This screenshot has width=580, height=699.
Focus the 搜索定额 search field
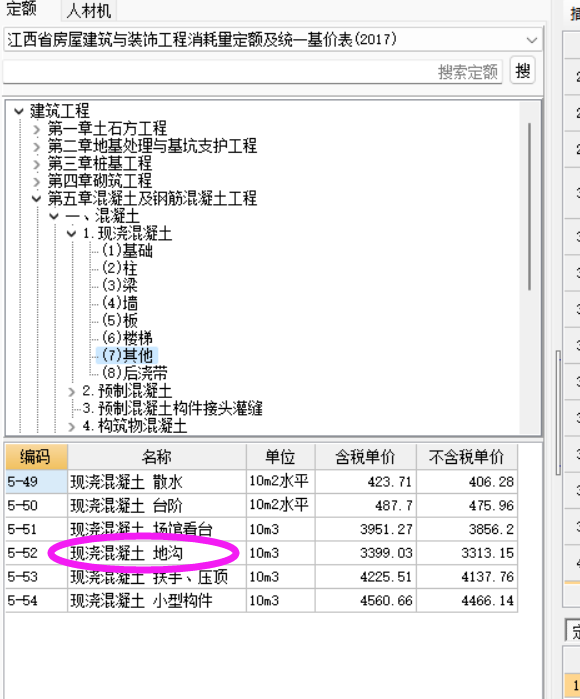(252, 71)
